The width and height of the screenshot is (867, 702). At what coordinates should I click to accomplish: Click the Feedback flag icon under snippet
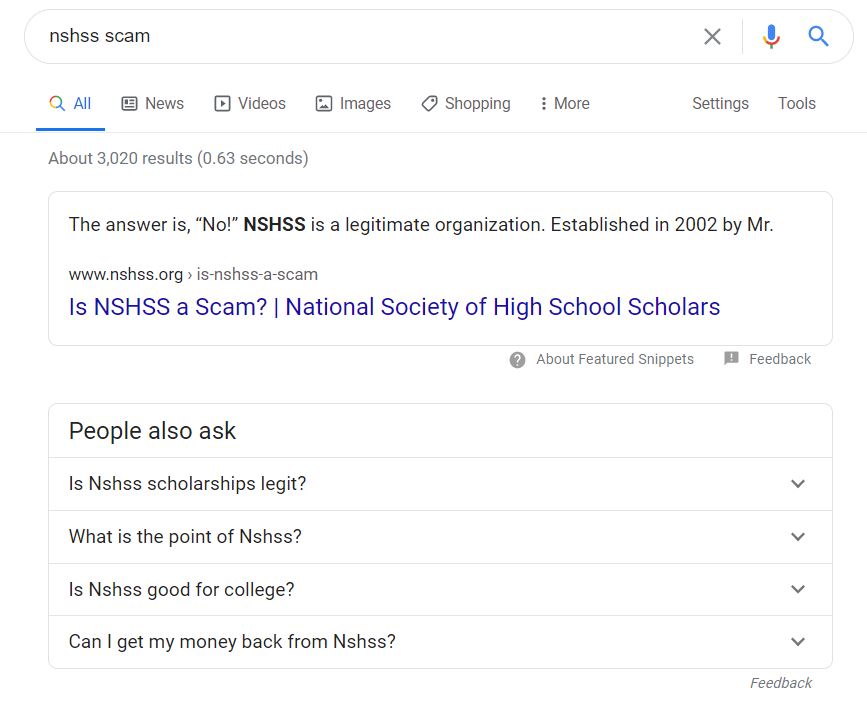point(731,358)
